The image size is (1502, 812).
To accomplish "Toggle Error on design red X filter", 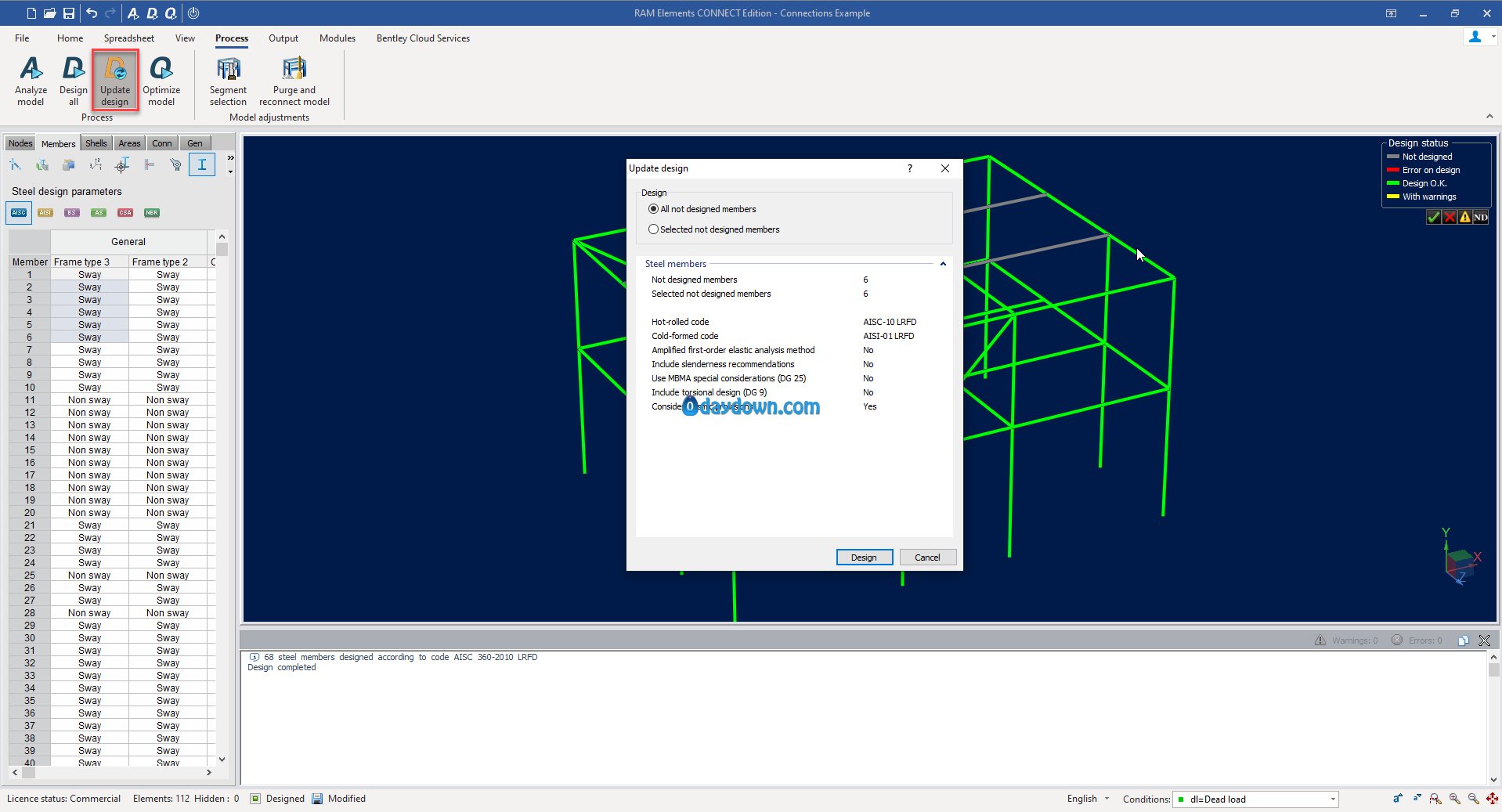I will 1449,217.
